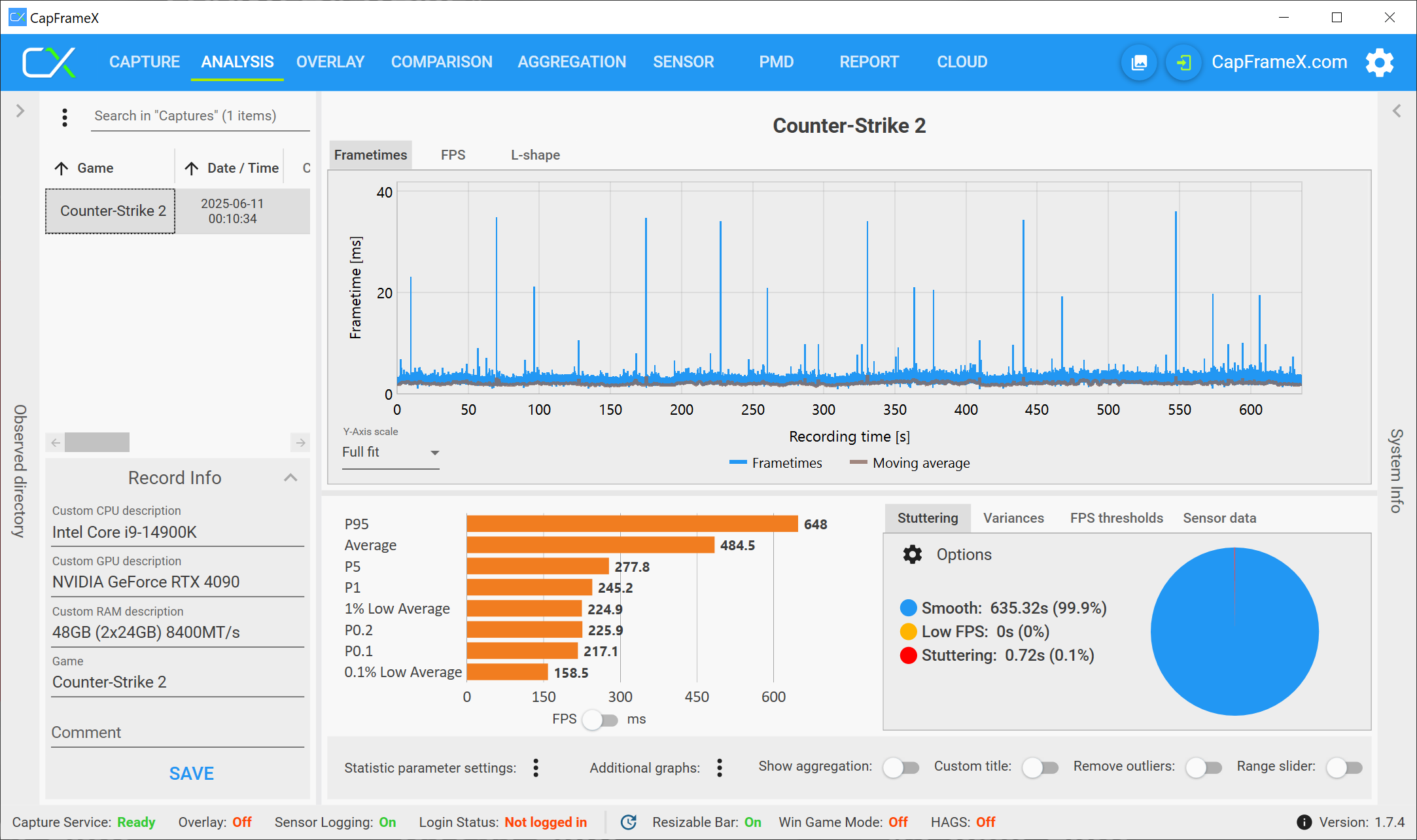Image resolution: width=1417 pixels, height=840 pixels.
Task: Click the stuttering pie chart
Action: pos(1234,631)
